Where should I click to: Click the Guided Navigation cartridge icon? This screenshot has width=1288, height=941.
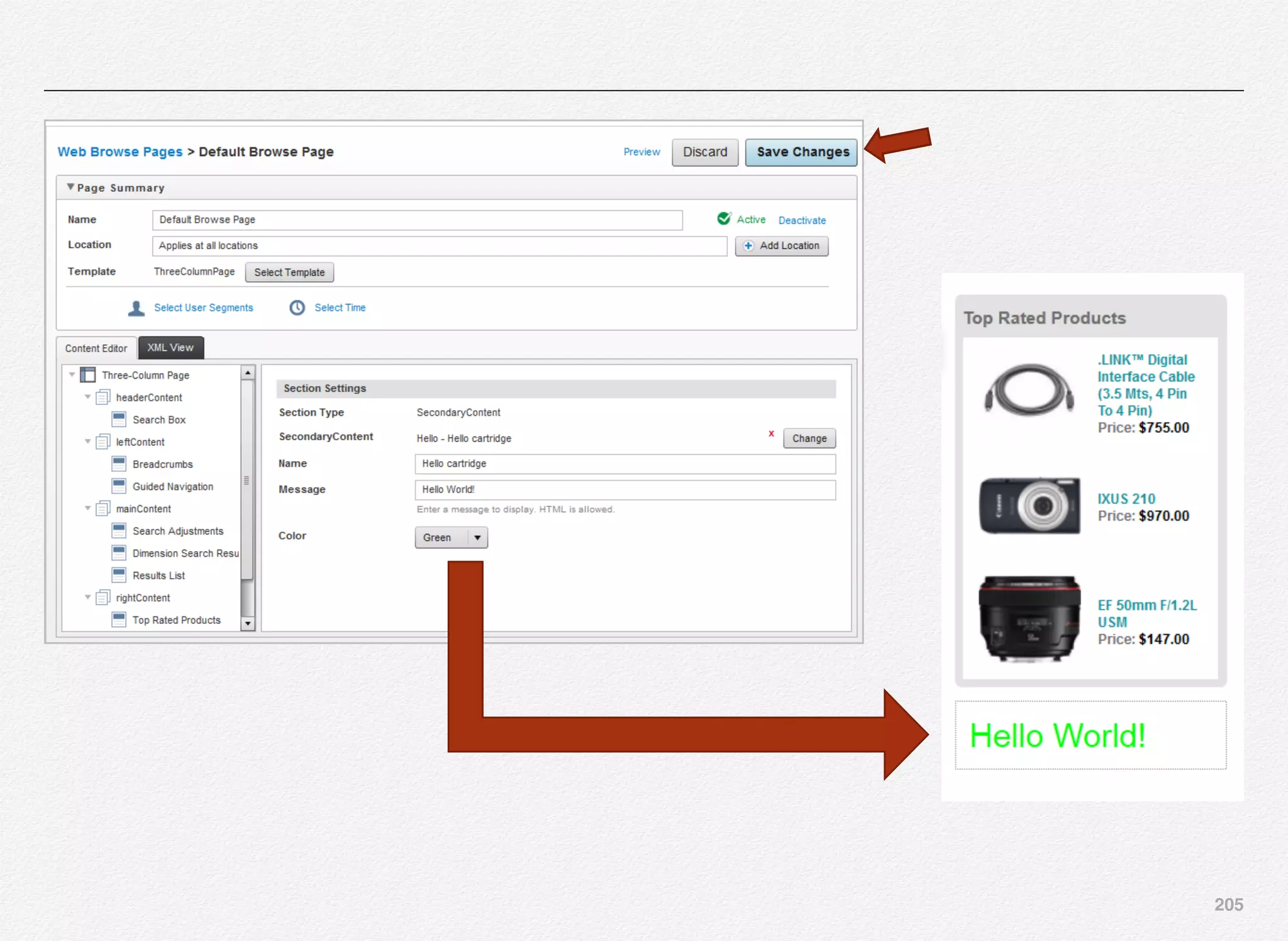(x=118, y=486)
